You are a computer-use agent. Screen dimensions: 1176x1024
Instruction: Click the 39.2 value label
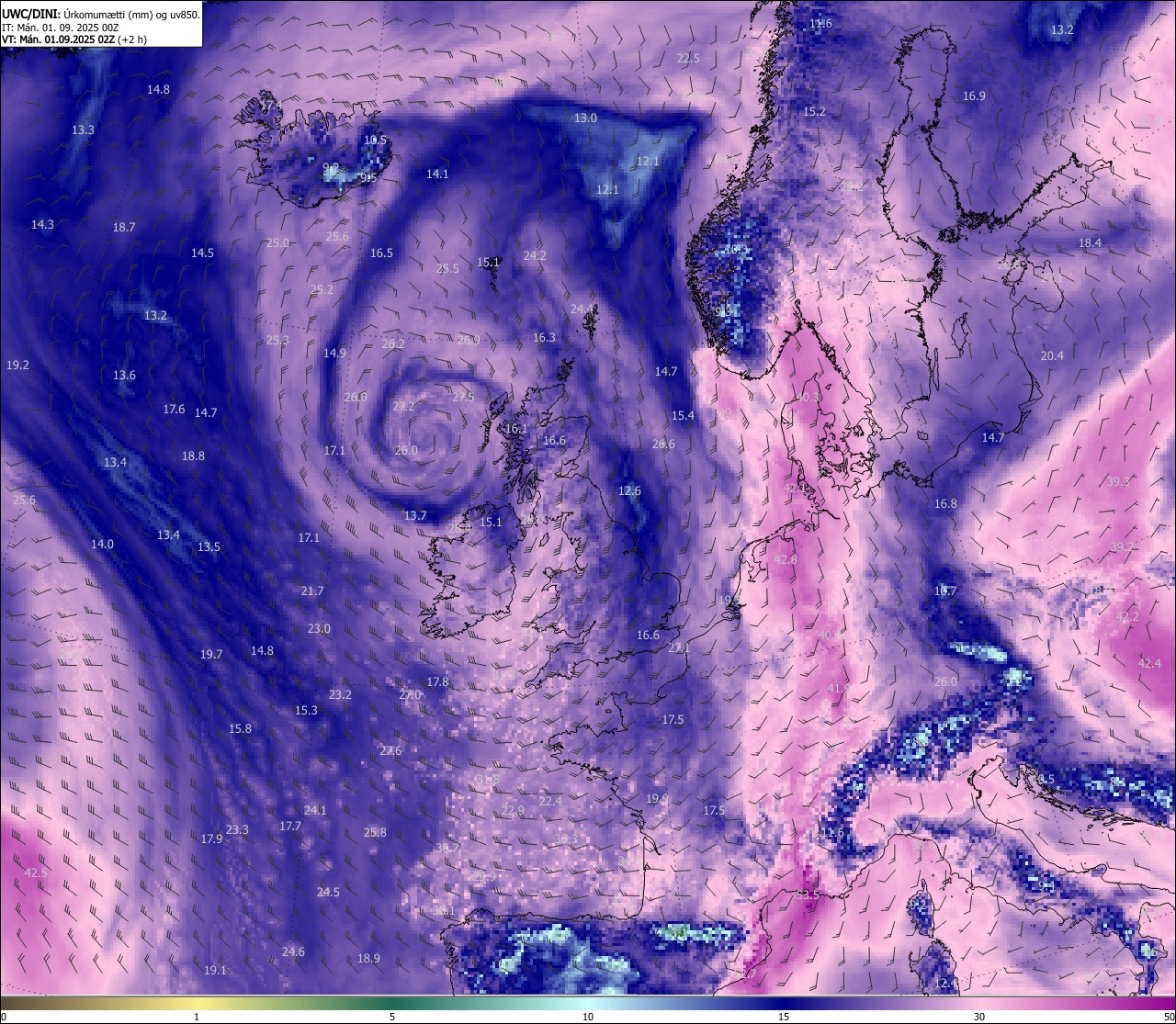[x=1122, y=546]
